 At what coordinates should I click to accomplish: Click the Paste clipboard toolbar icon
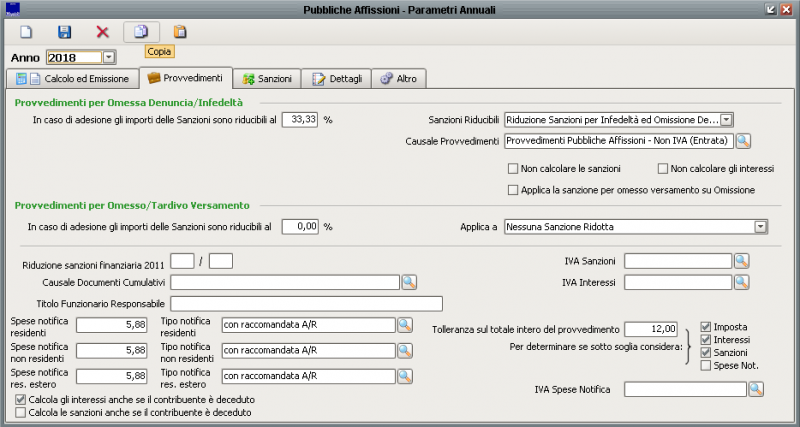tap(180, 32)
